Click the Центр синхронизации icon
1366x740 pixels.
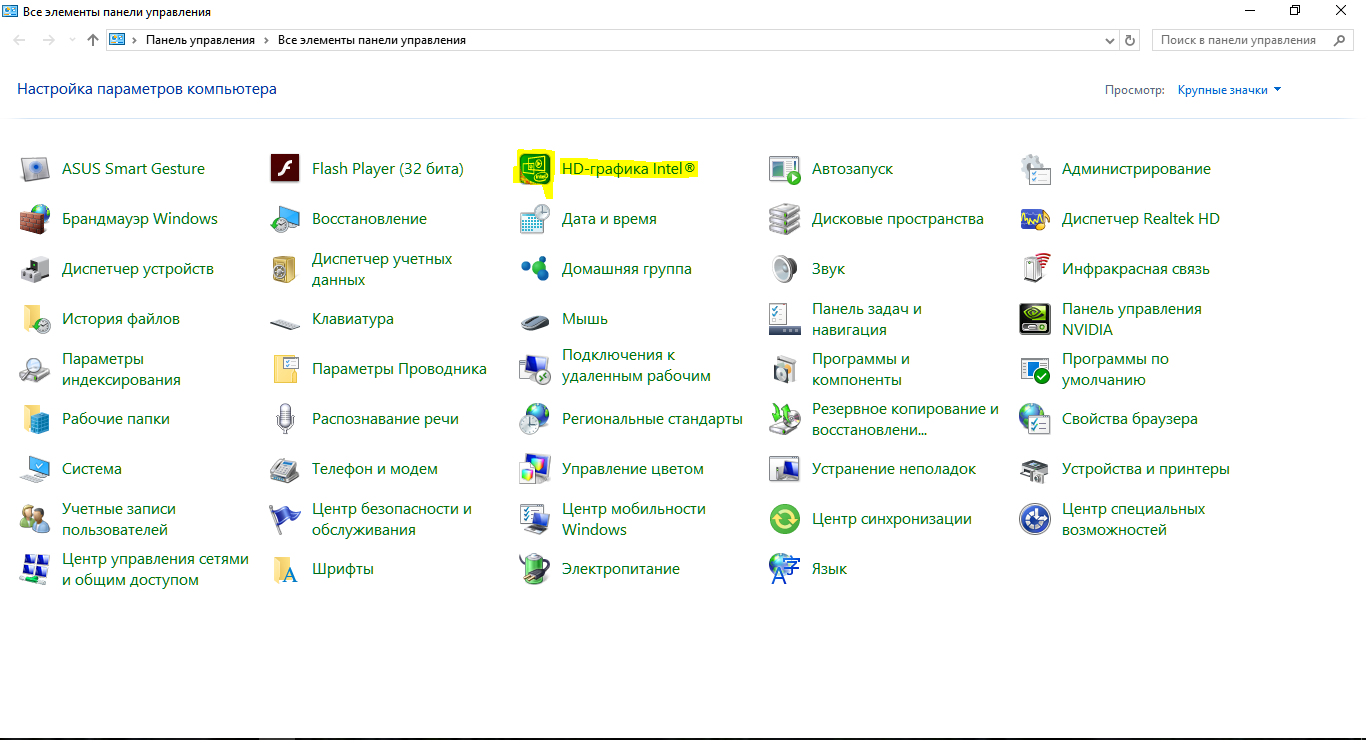pos(785,519)
